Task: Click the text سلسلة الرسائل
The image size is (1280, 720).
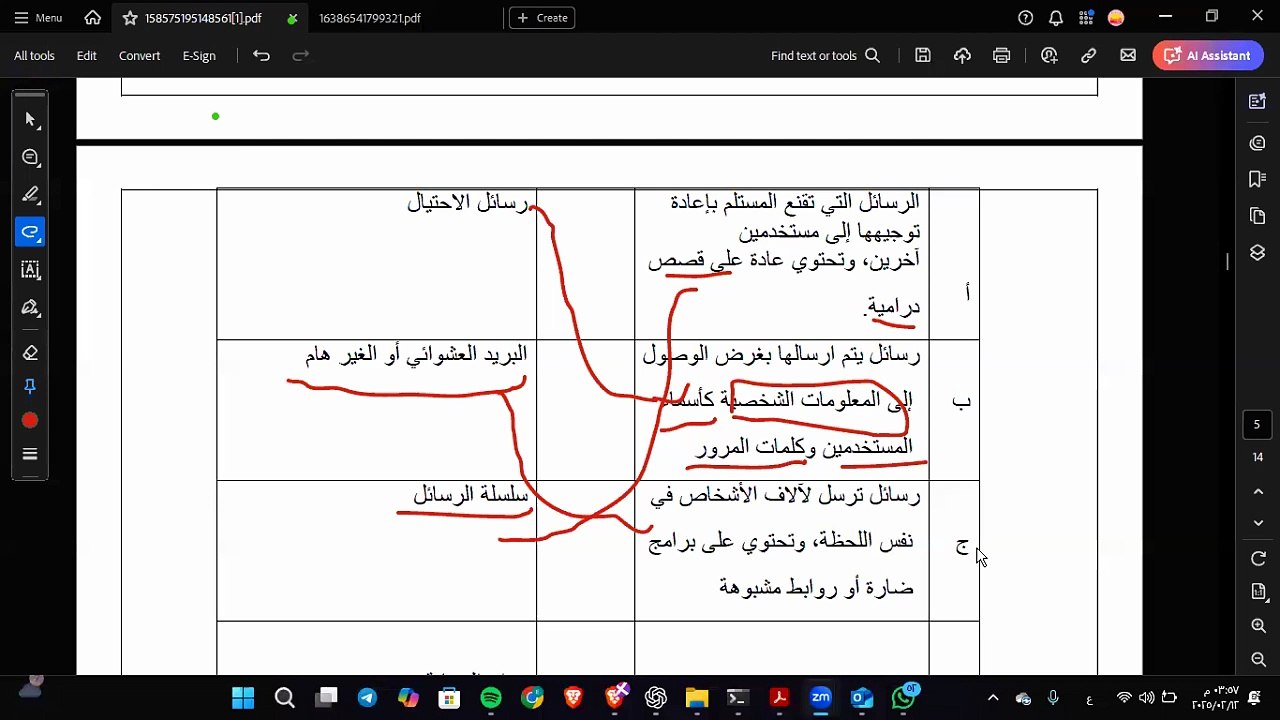Action: [x=470, y=495]
